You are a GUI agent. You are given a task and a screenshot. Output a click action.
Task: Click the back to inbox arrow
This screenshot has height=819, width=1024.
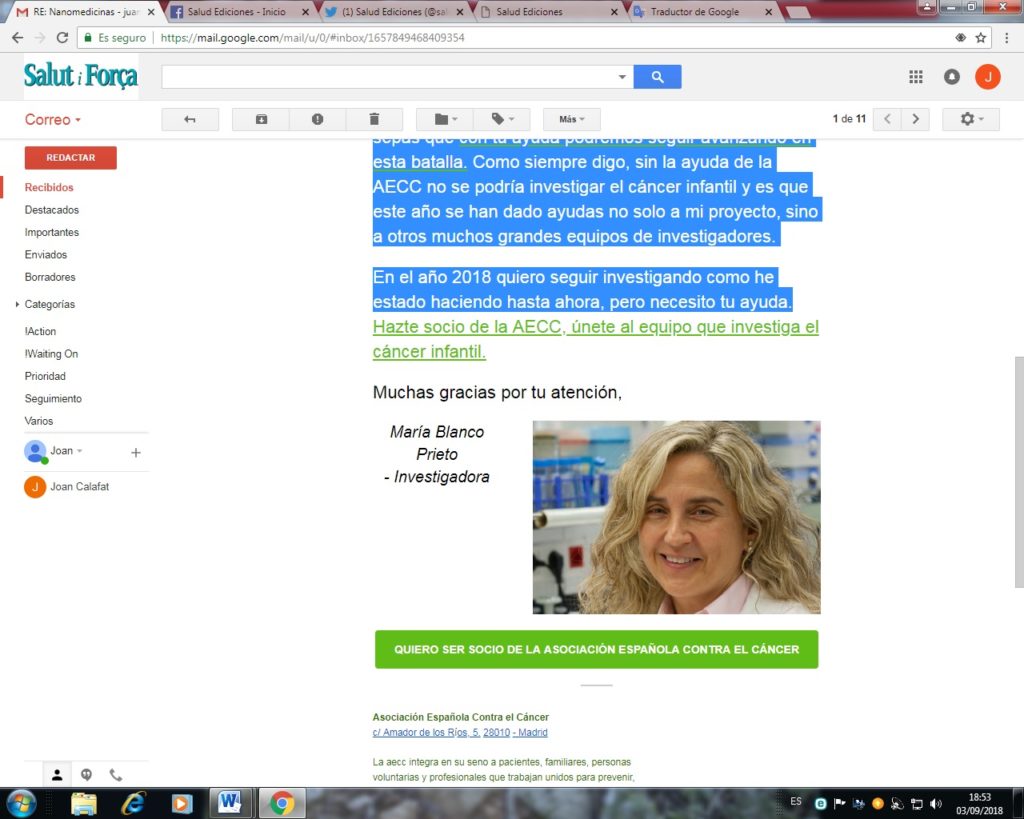pos(189,119)
